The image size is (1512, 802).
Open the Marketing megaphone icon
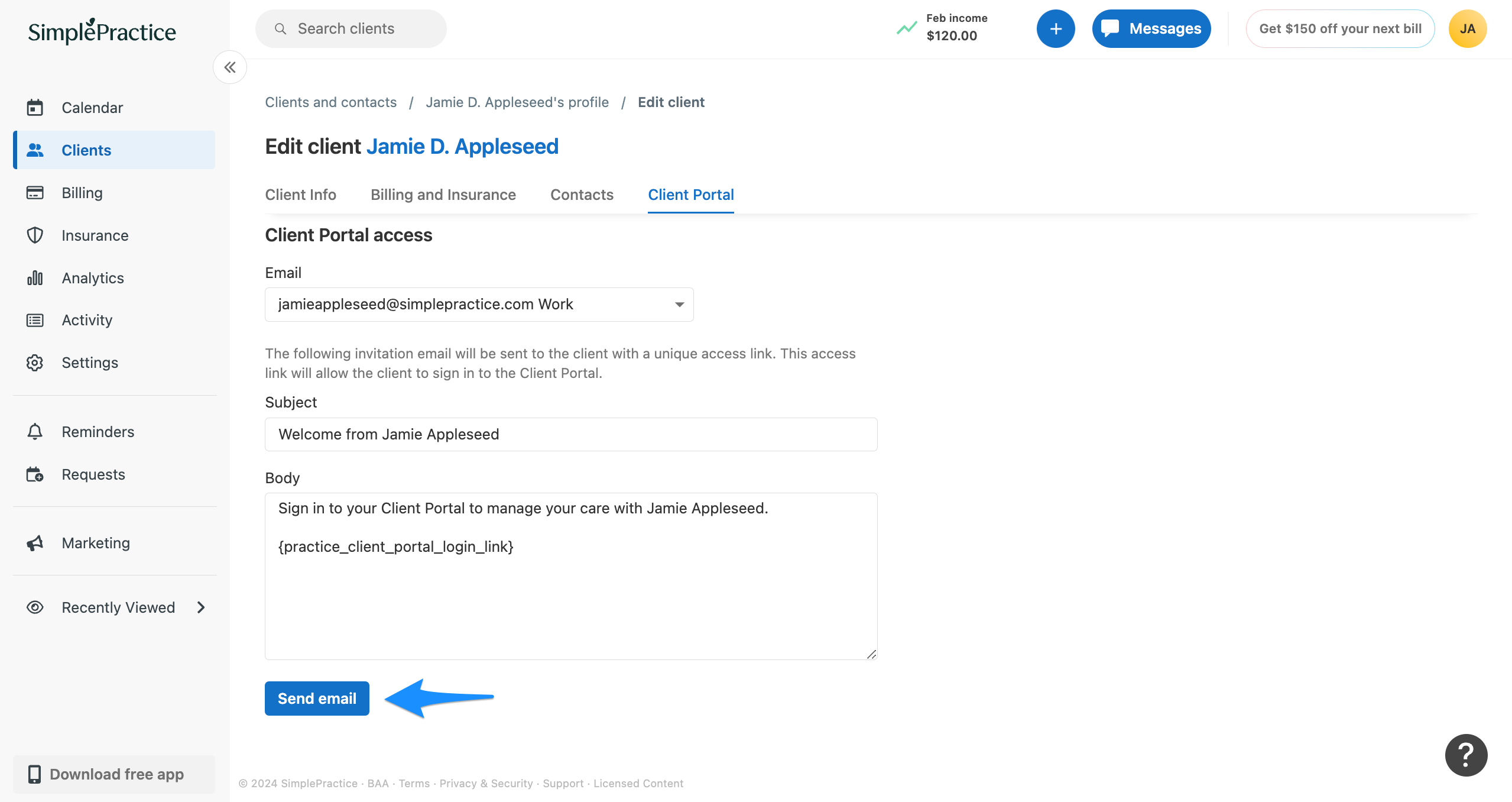tap(35, 543)
